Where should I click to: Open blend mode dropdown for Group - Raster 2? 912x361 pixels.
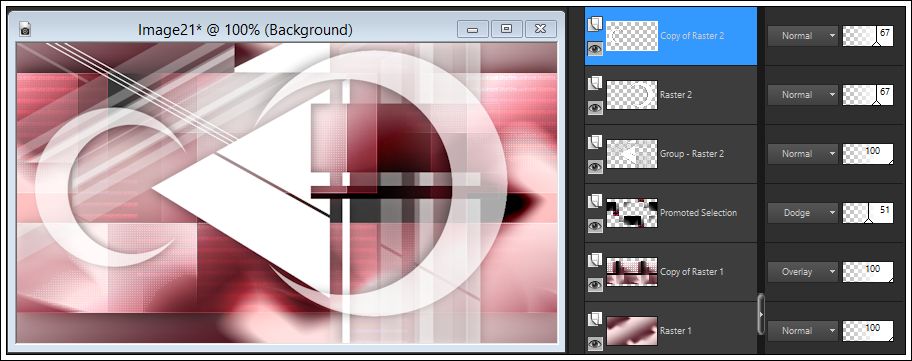803,154
